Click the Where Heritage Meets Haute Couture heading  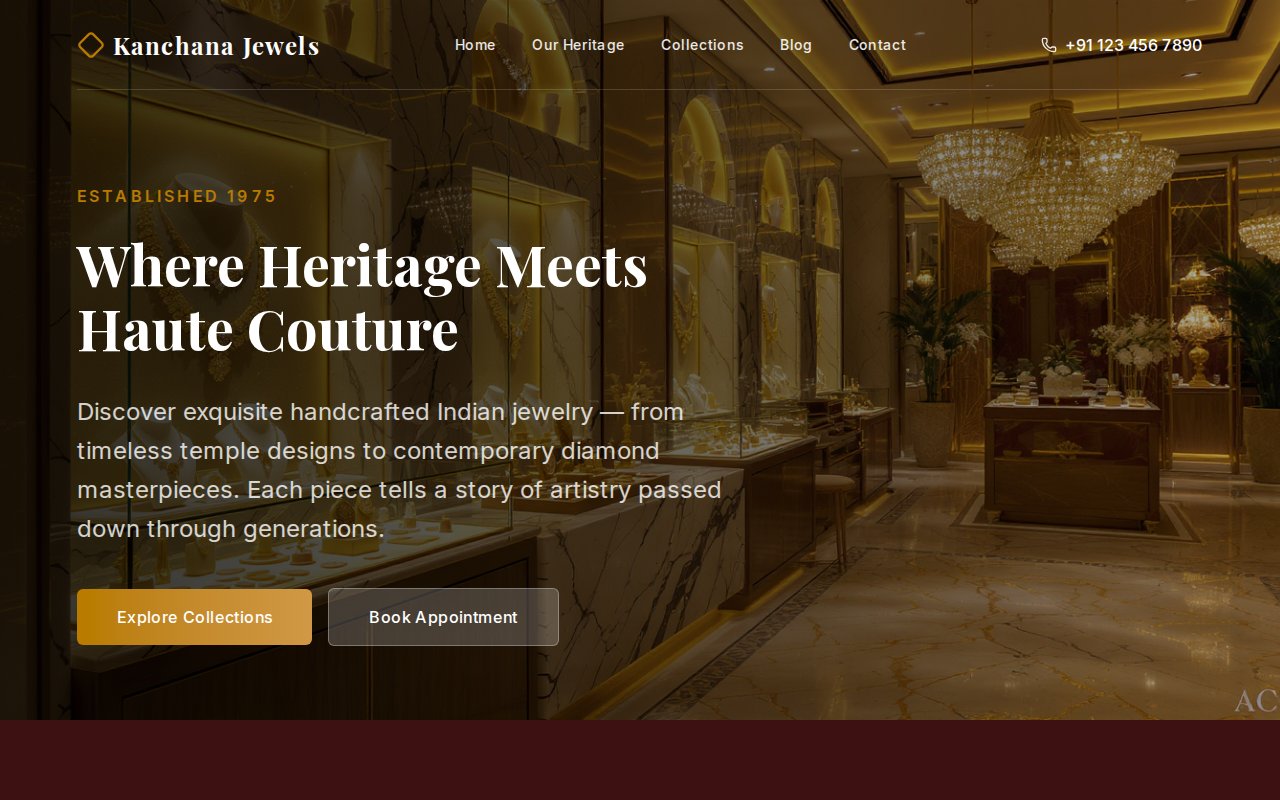pyautogui.click(x=362, y=297)
